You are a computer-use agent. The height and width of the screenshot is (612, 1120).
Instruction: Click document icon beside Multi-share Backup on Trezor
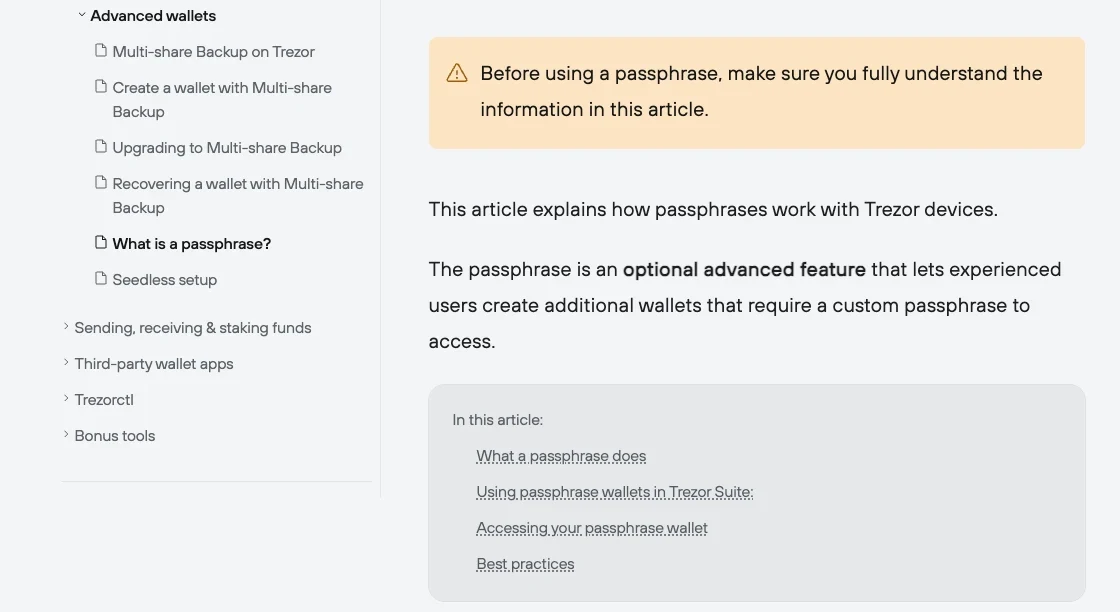tap(101, 51)
